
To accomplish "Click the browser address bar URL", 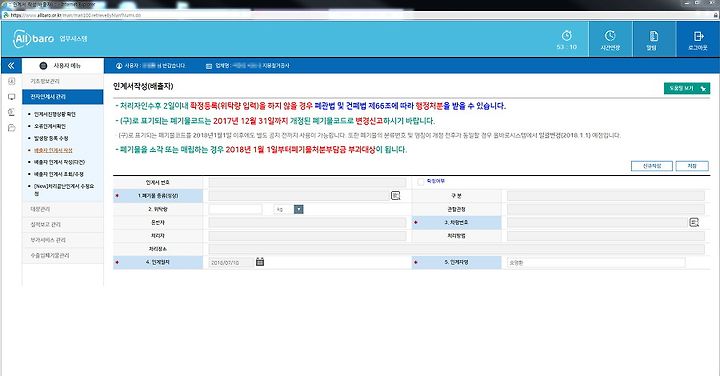I will pos(76,15).
